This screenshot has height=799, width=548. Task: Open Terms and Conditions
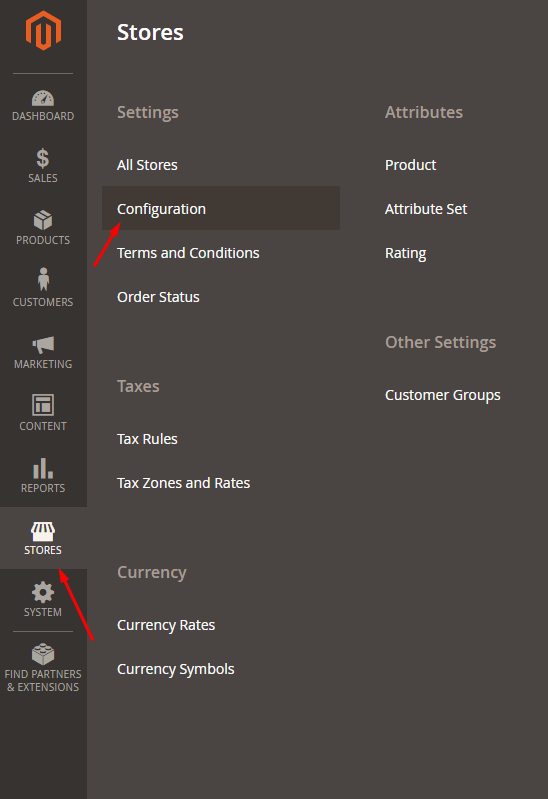tap(188, 253)
